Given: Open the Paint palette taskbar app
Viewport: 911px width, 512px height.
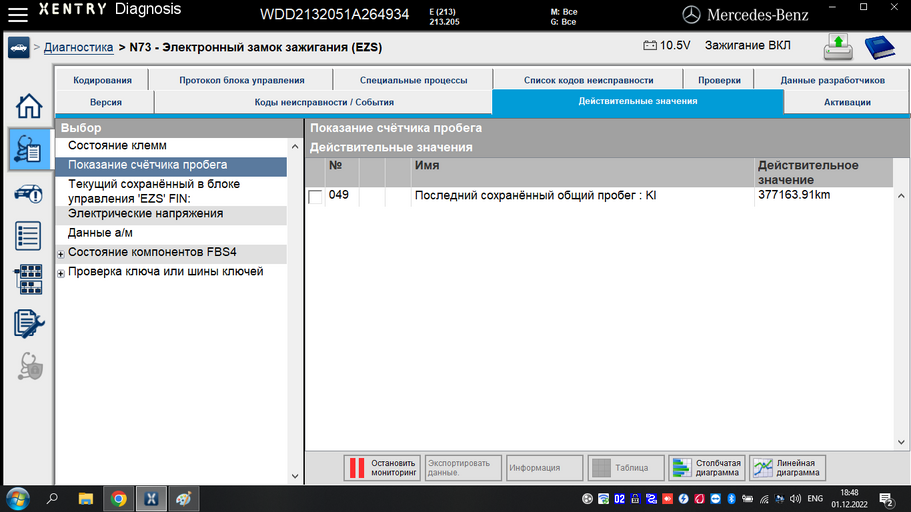Looking at the screenshot, I should pyautogui.click(x=184, y=499).
